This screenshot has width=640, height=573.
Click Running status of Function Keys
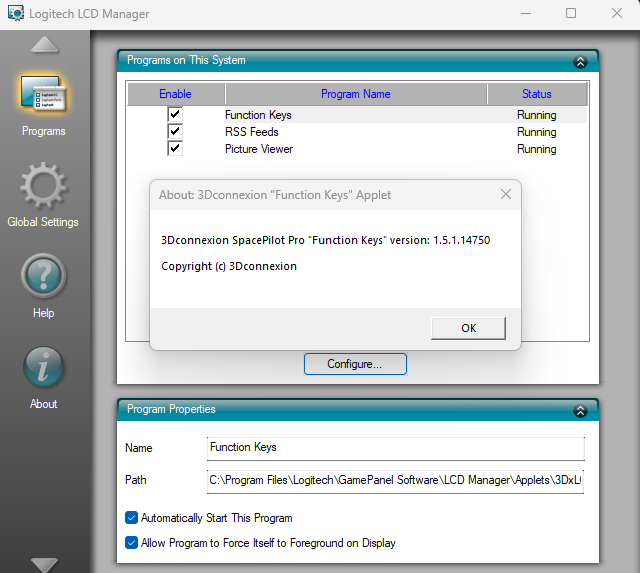click(x=536, y=115)
